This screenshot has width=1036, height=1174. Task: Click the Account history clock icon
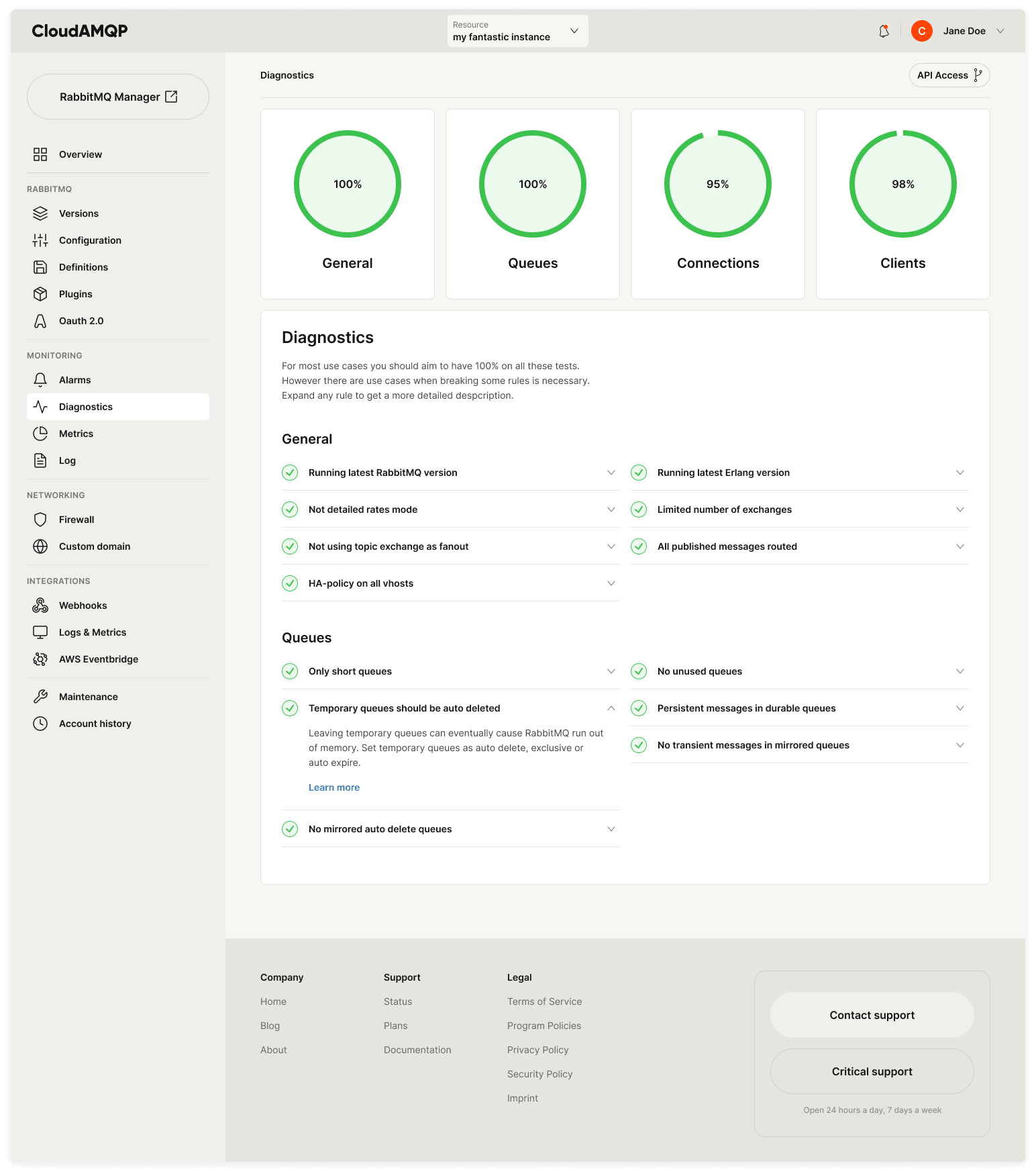pyautogui.click(x=40, y=724)
